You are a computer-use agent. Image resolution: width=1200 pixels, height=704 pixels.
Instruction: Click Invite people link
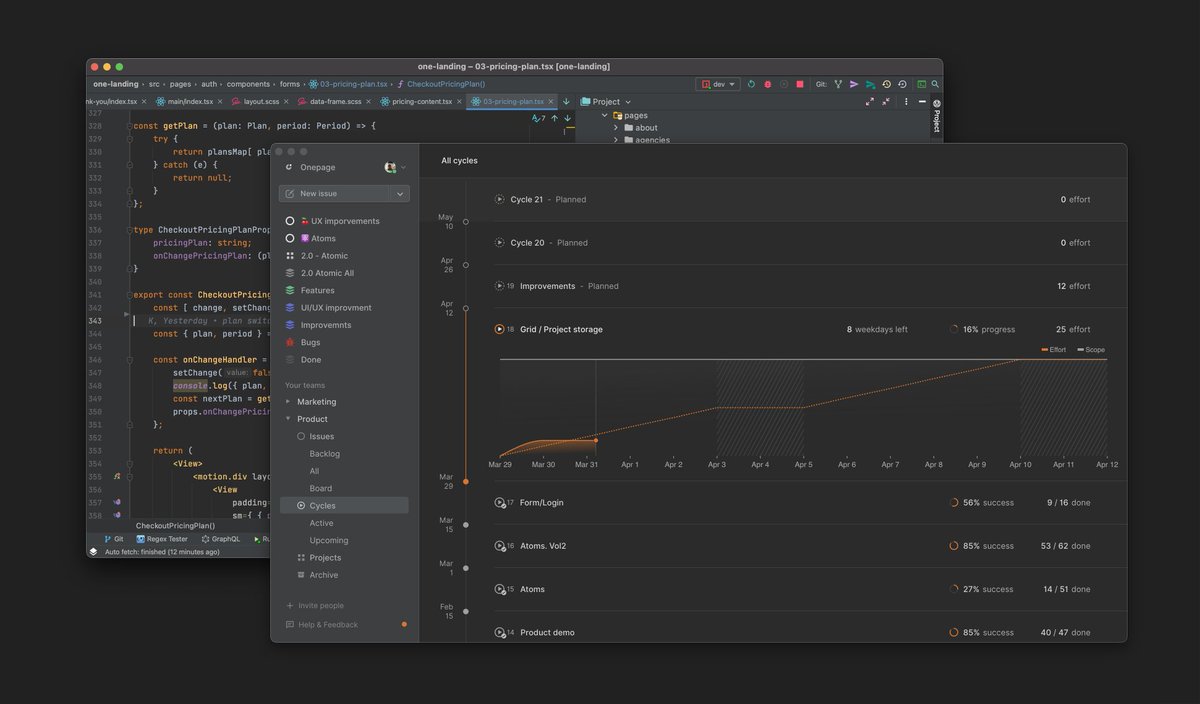(314, 606)
